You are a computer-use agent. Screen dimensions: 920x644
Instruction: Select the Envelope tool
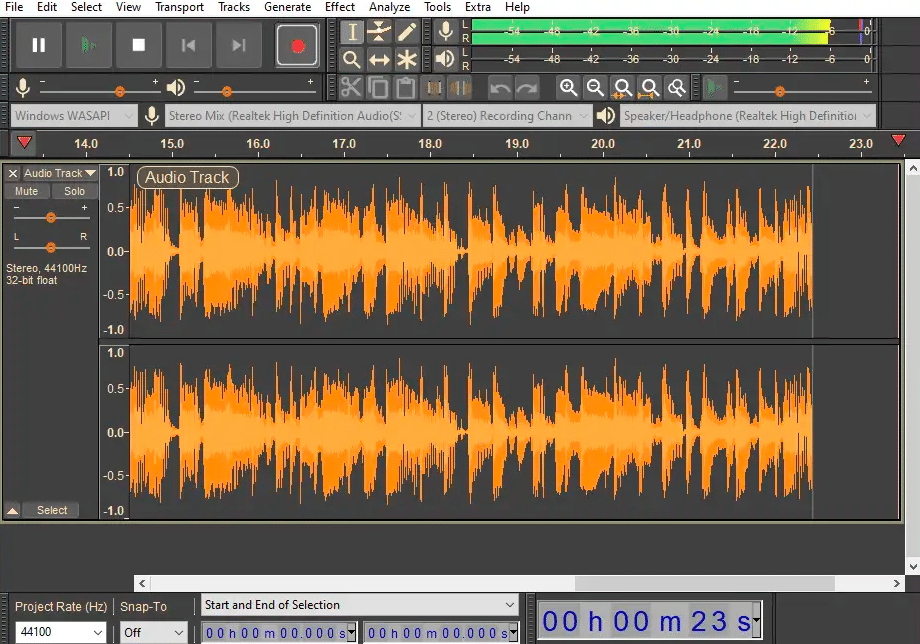[379, 32]
